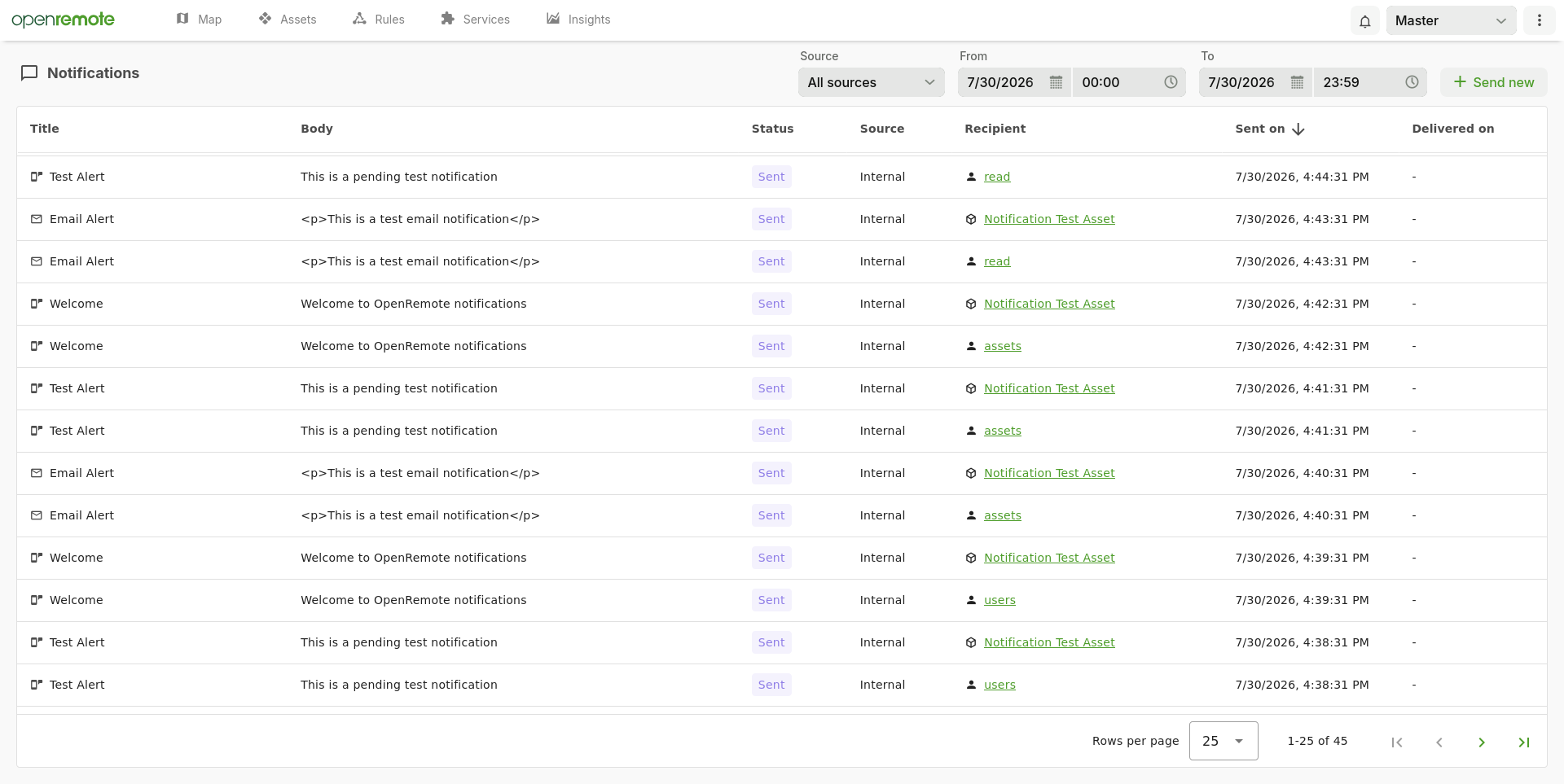Open 'read' recipient link at 4:44:31 PM
This screenshot has width=1564, height=784.
[x=997, y=177]
